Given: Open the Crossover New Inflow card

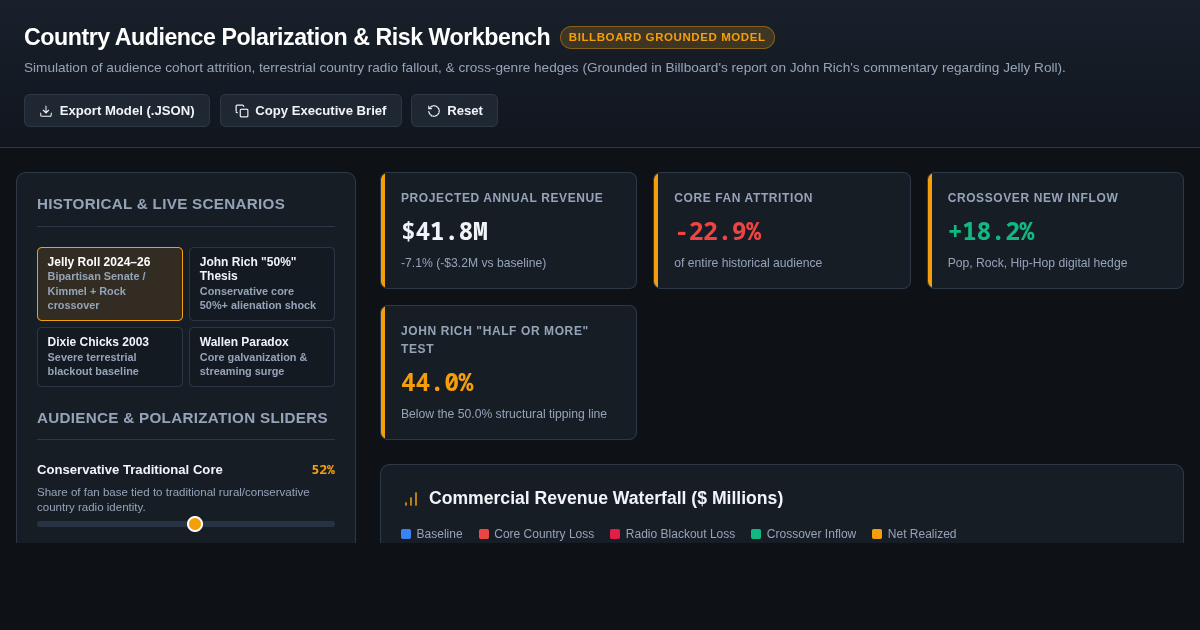Looking at the screenshot, I should pos(1055,231).
